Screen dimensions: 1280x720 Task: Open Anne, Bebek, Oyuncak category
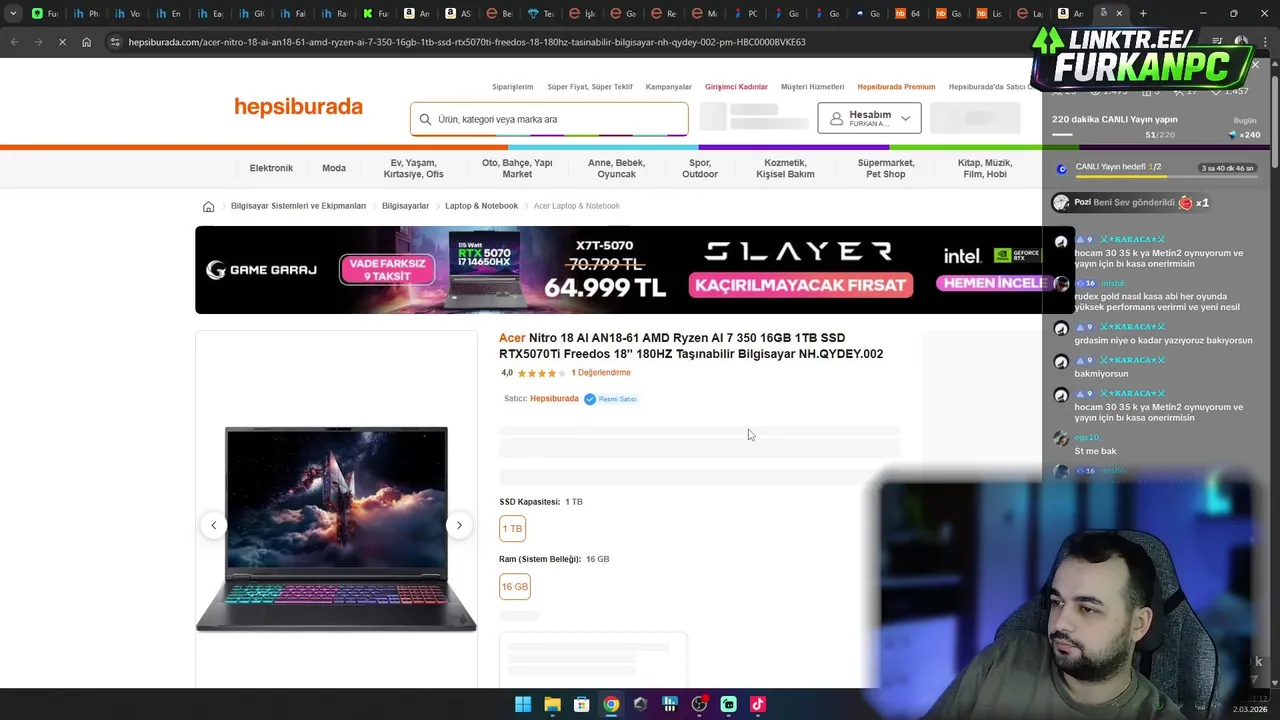616,168
